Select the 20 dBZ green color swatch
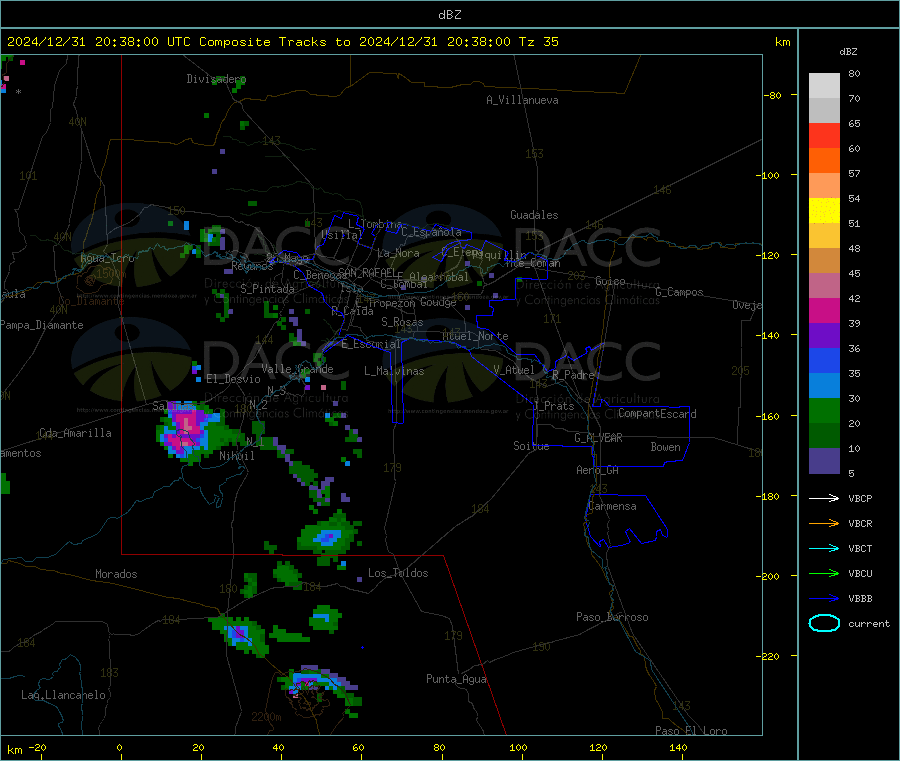This screenshot has width=900, height=761. click(x=824, y=436)
